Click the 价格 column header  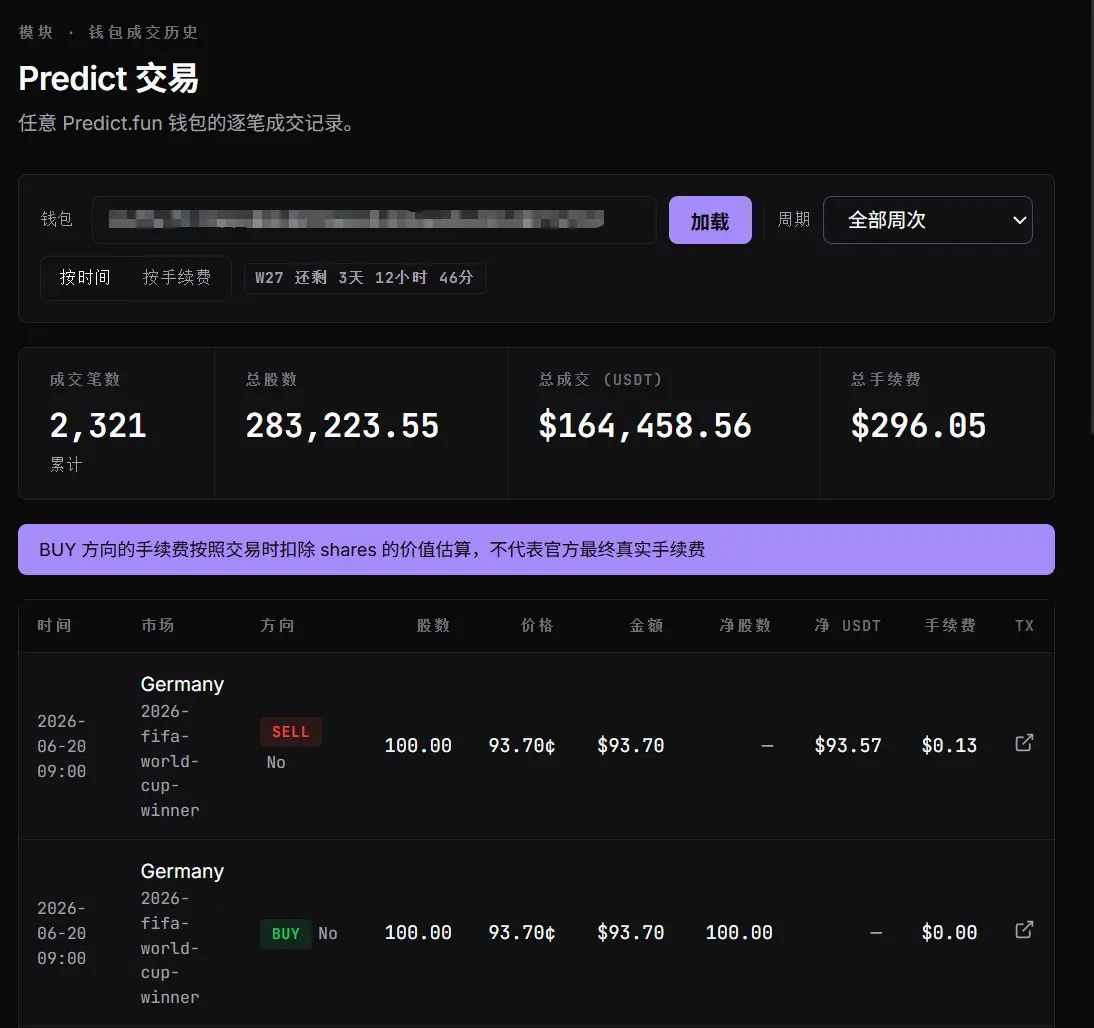pyautogui.click(x=537, y=625)
